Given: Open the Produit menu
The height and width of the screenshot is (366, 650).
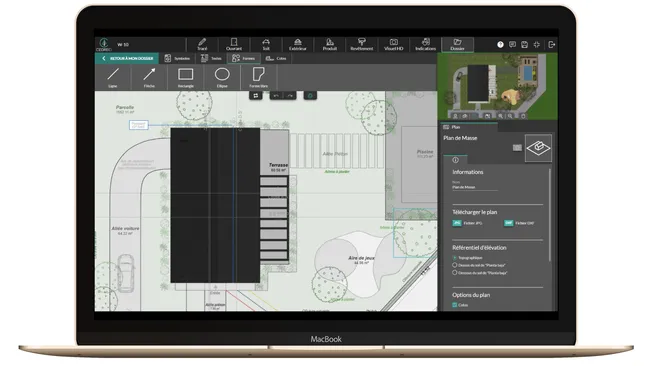Looking at the screenshot, I should point(330,44).
